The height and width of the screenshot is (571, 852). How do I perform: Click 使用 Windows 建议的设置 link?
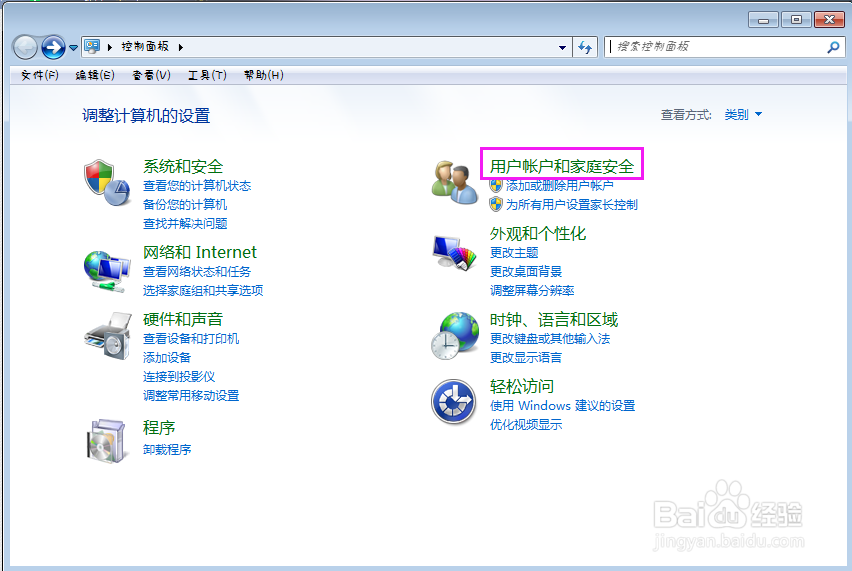click(x=562, y=406)
